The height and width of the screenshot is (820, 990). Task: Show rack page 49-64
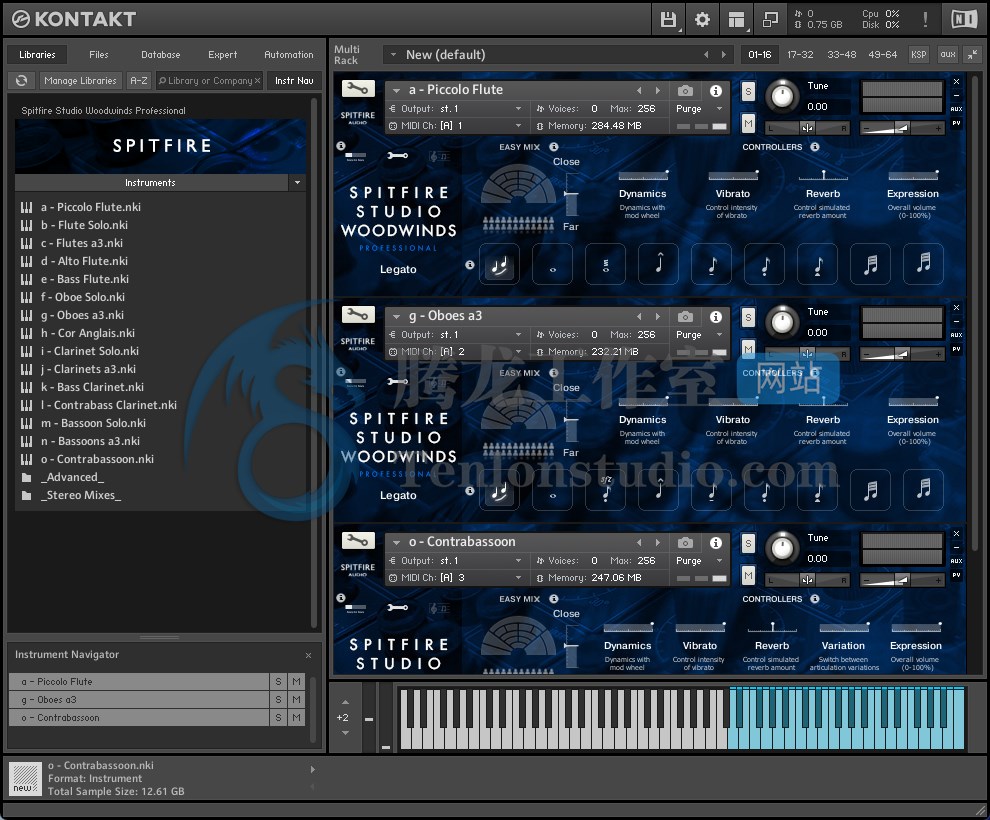pyautogui.click(x=882, y=55)
